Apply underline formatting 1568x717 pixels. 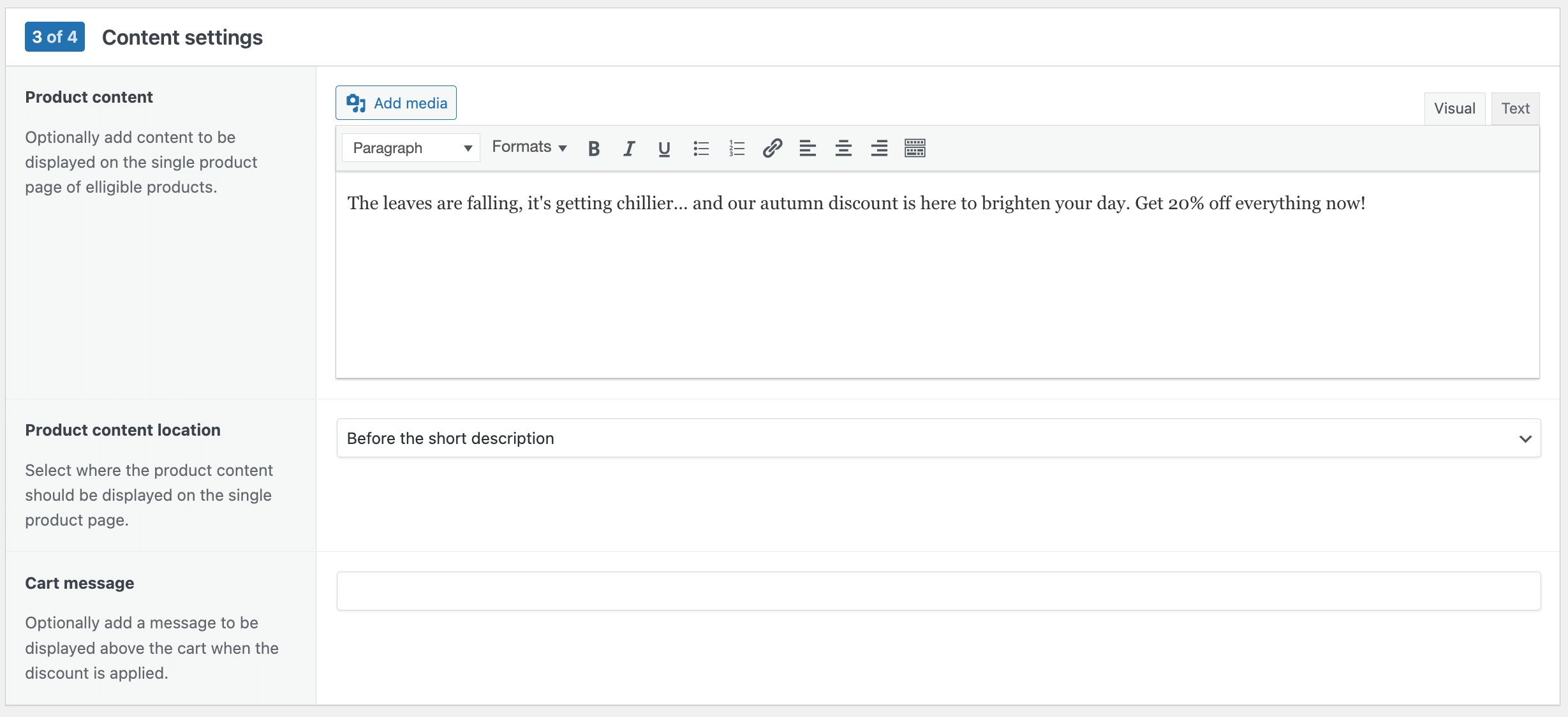[664, 148]
